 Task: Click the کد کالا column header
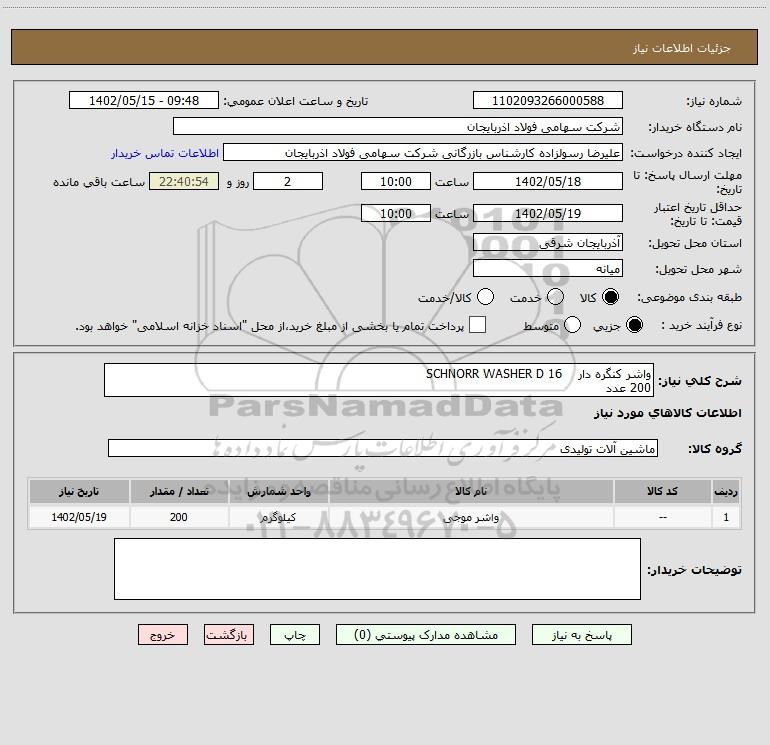coord(662,491)
